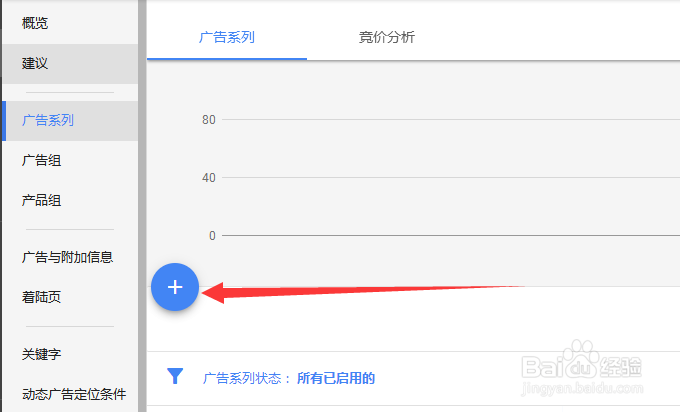Open 产品组 sidebar item
The width and height of the screenshot is (680, 412).
(41, 200)
